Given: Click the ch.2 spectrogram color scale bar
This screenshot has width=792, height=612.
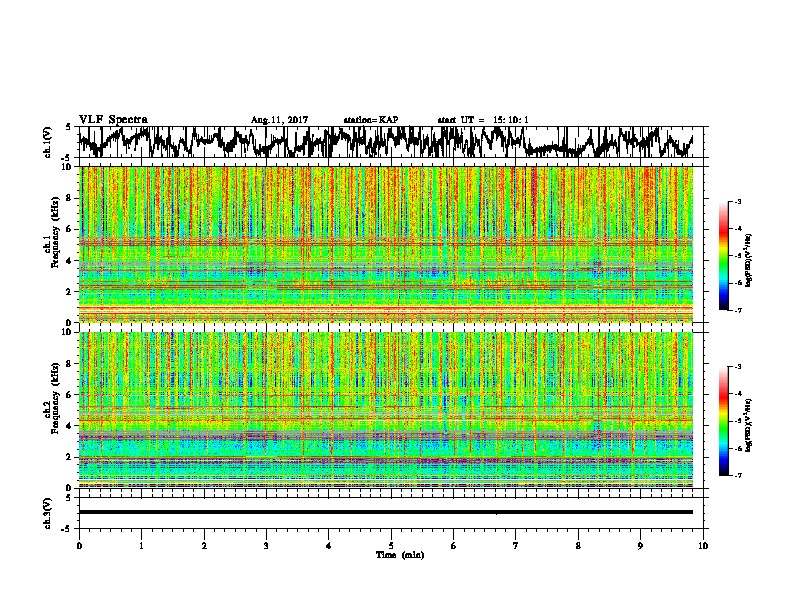Looking at the screenshot, I should tap(723, 421).
